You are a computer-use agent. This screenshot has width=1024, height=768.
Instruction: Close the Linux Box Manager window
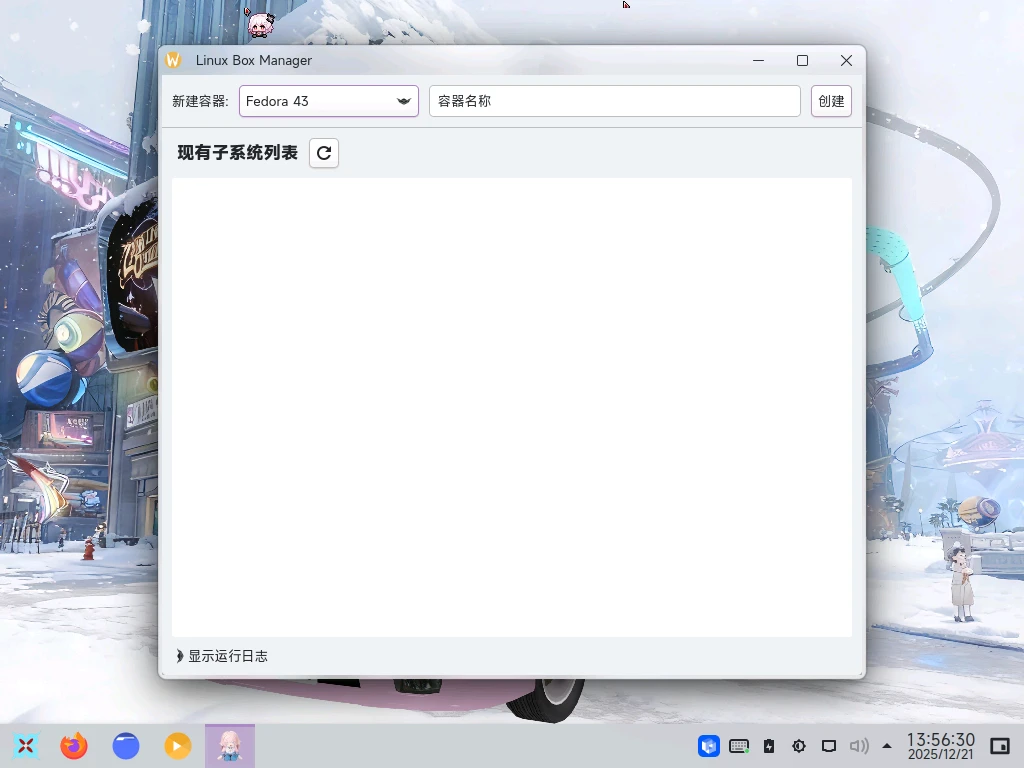tap(846, 60)
